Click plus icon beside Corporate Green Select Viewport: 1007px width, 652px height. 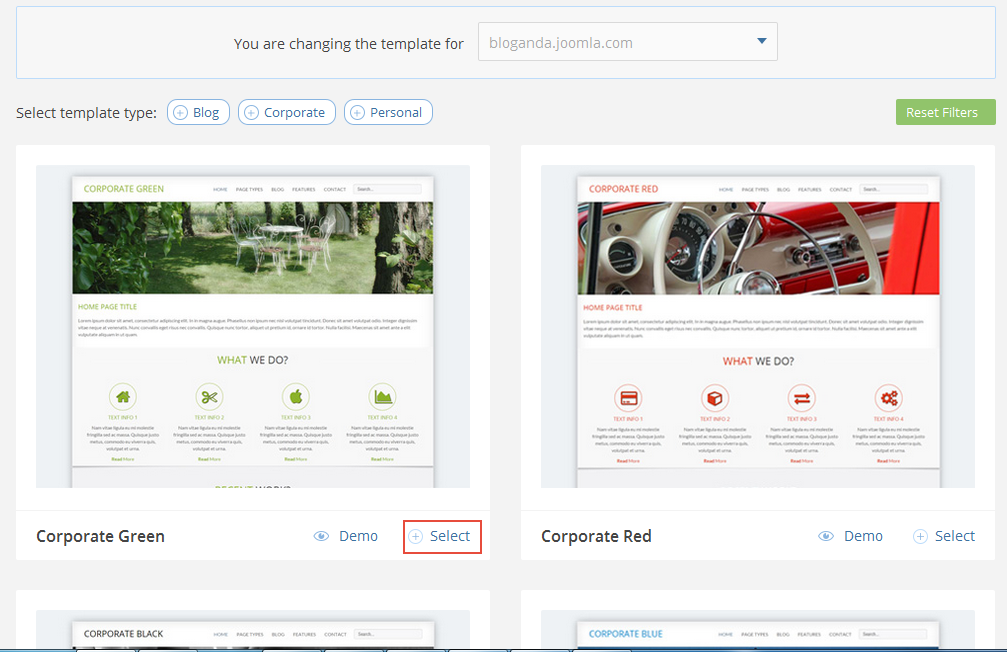tap(416, 536)
